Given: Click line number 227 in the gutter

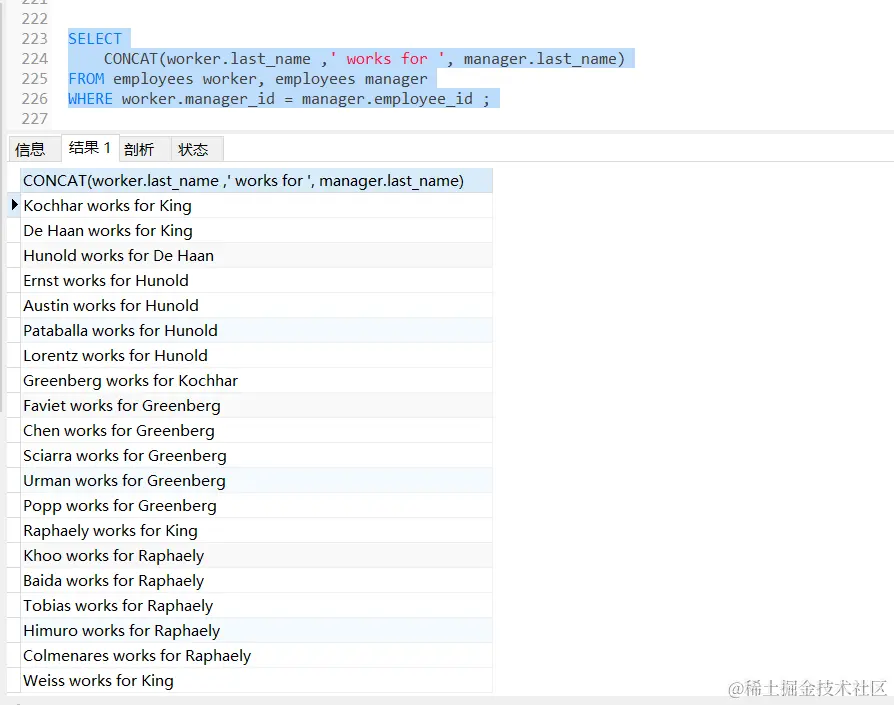Looking at the screenshot, I should [35, 119].
